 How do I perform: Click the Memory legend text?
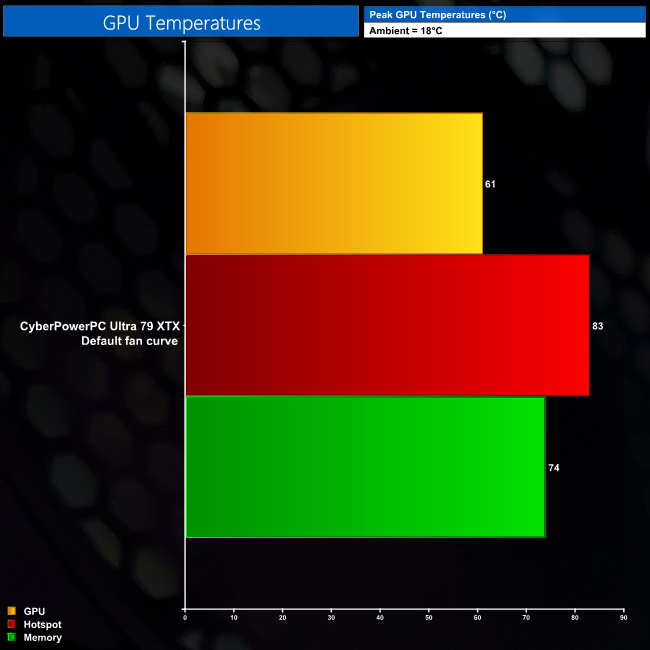(x=42, y=638)
